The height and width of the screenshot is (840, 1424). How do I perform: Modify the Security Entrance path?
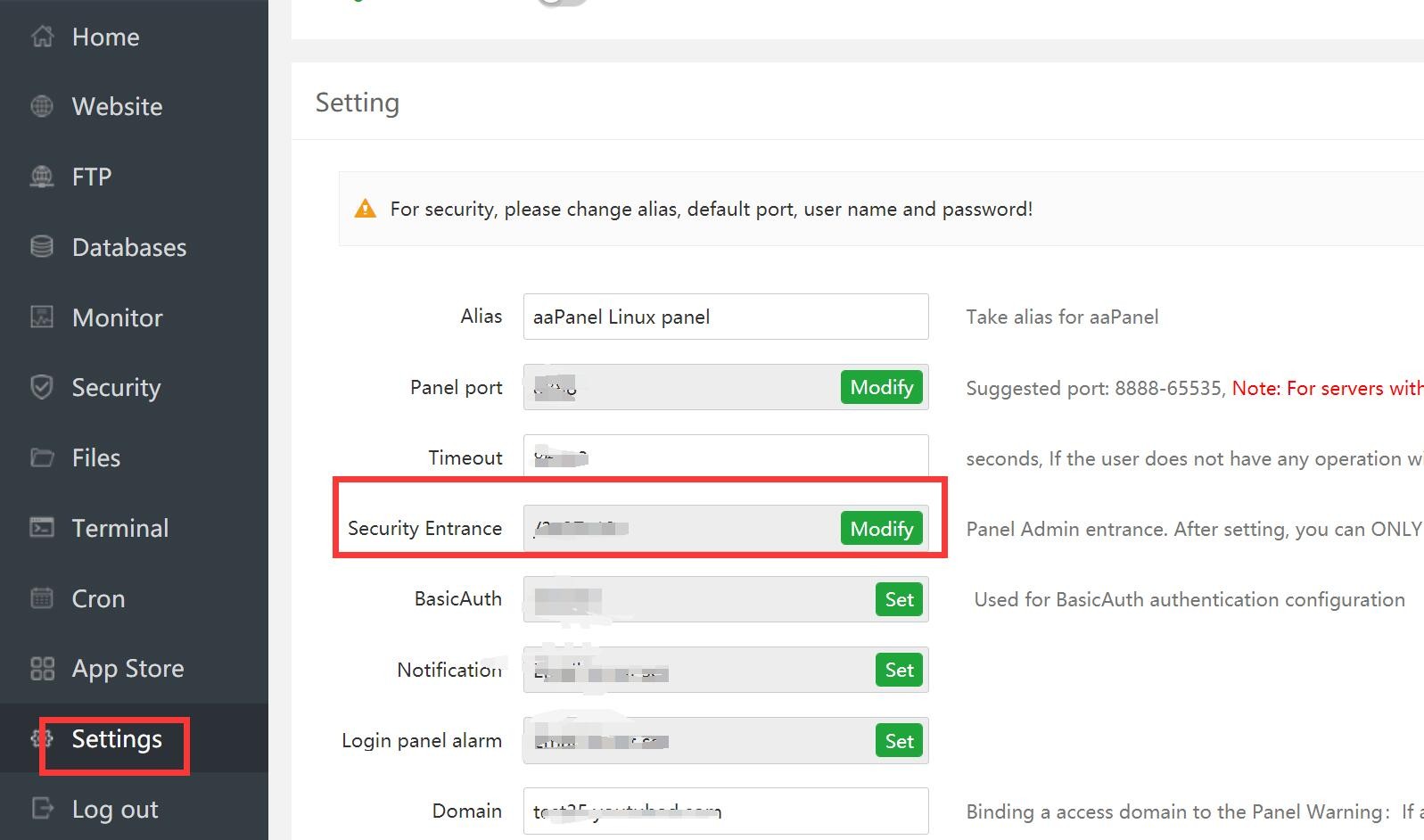(881, 529)
